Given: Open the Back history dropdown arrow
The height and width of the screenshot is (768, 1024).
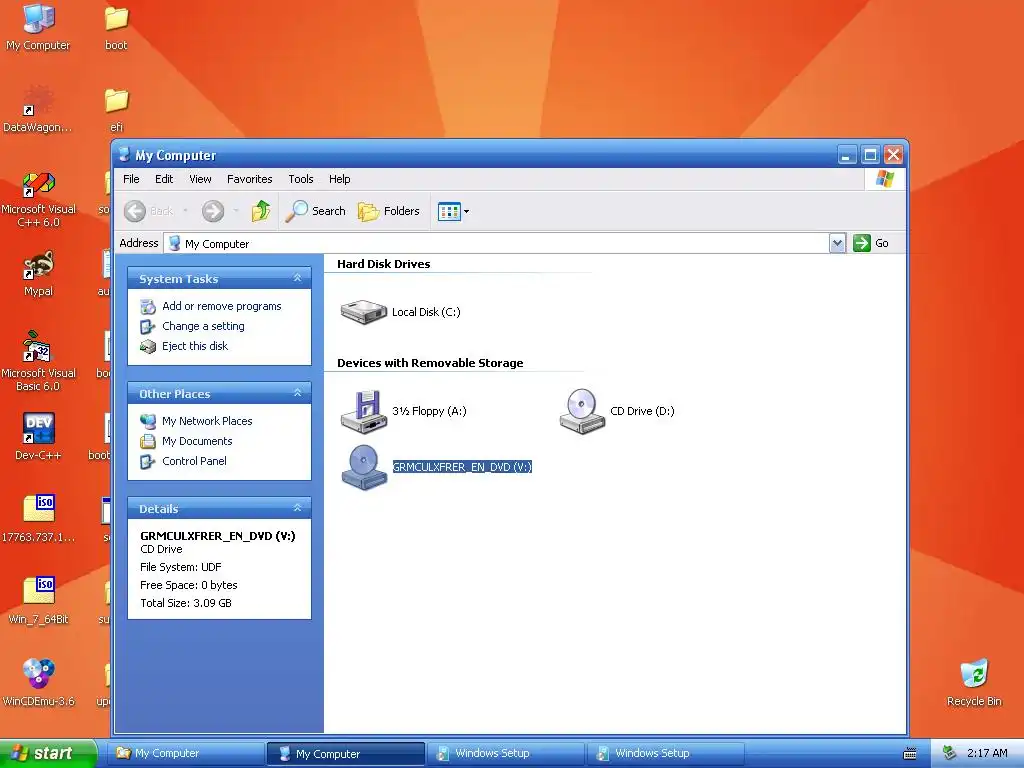Looking at the screenshot, I should coord(185,211).
